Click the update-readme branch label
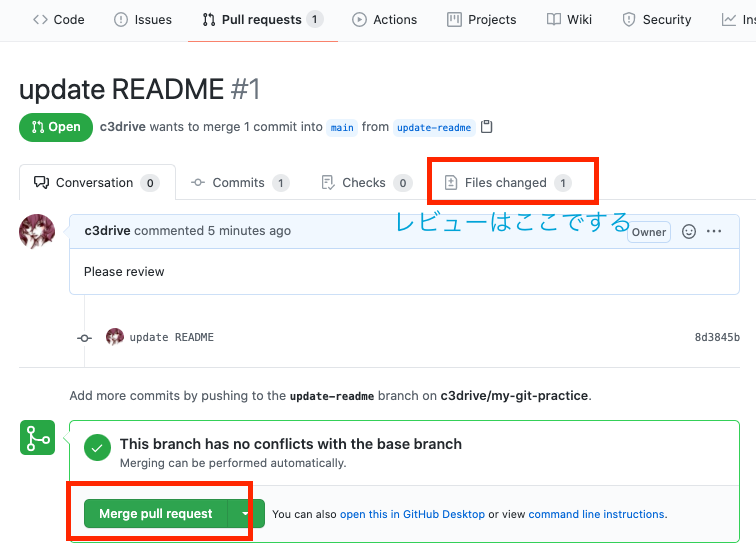 click(x=434, y=128)
